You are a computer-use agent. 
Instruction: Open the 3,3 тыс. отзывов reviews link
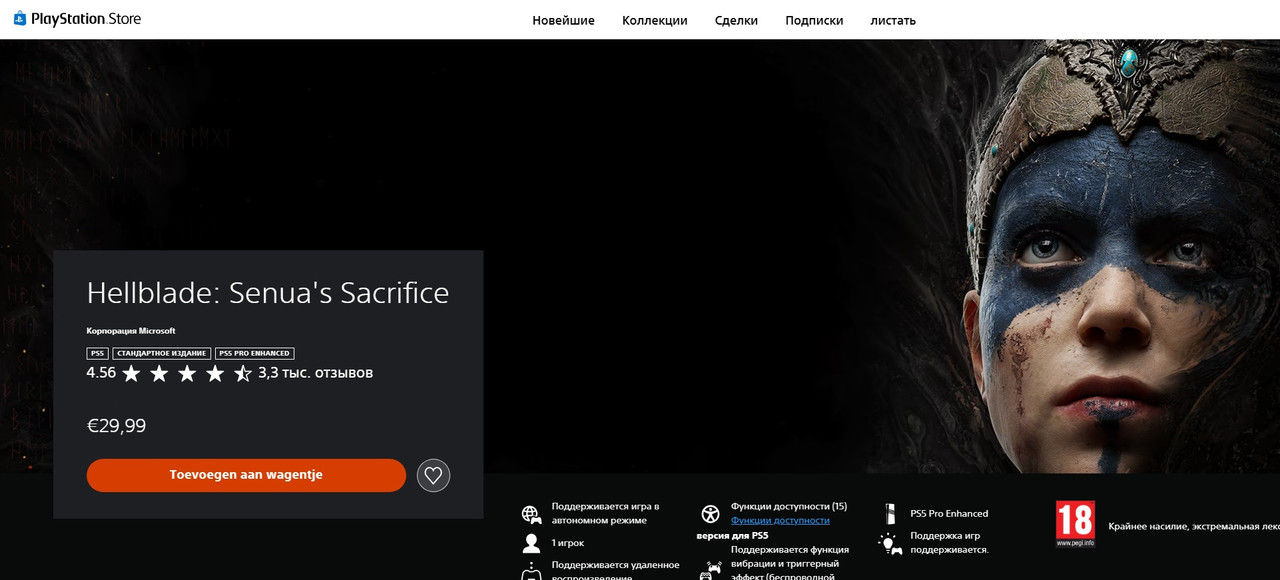click(315, 373)
